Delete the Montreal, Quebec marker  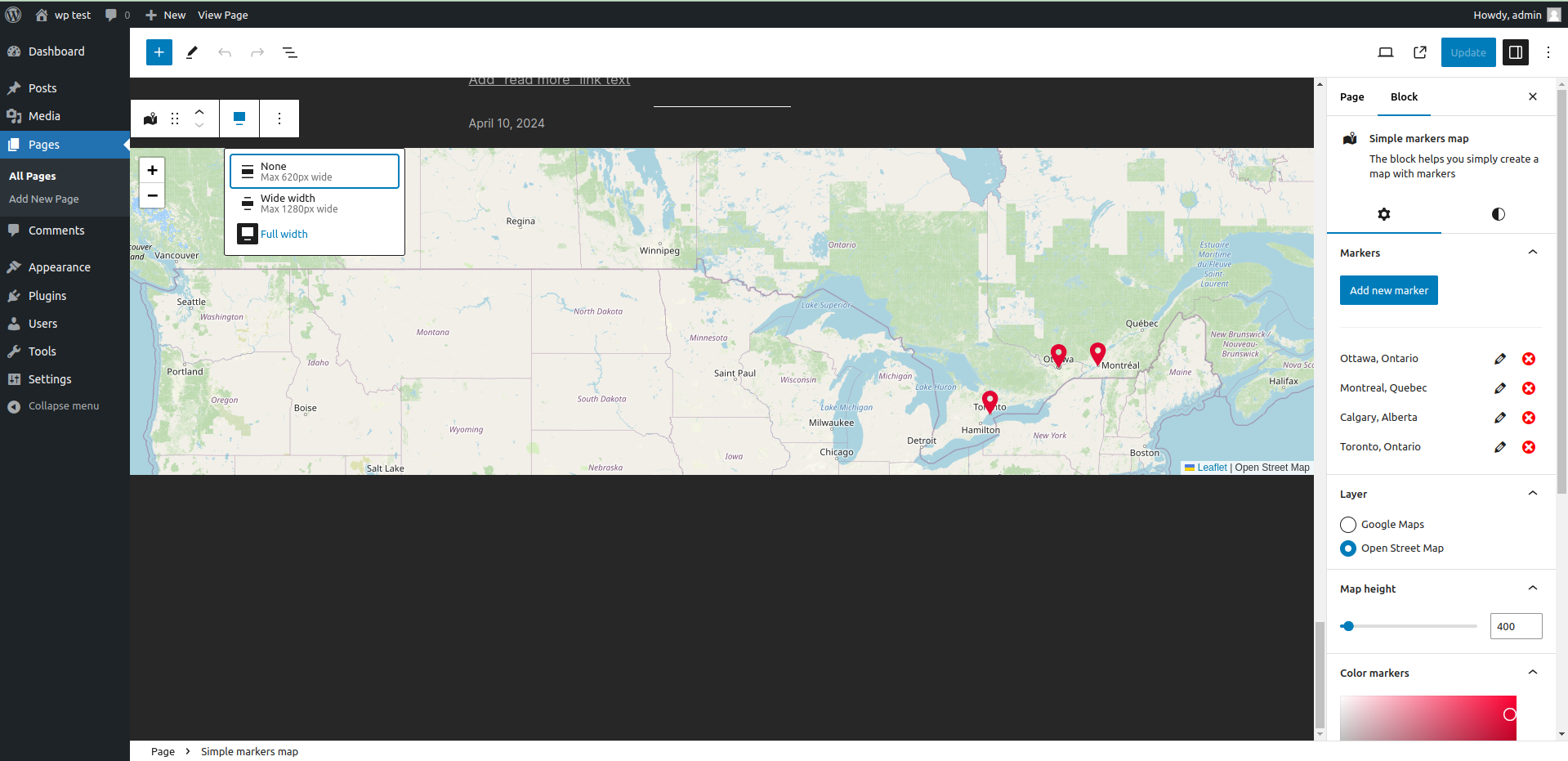[x=1529, y=388]
